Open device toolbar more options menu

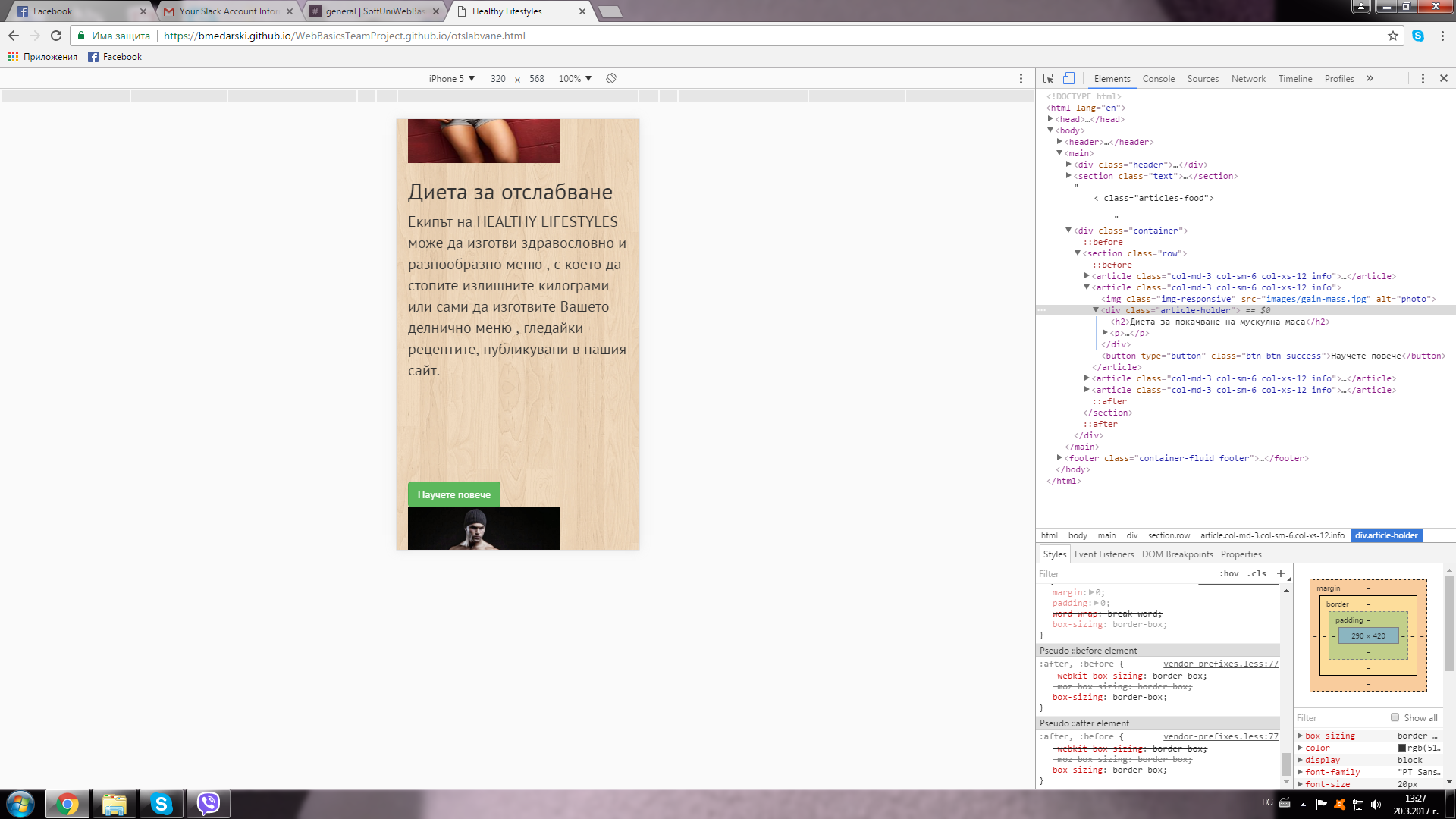point(1021,79)
